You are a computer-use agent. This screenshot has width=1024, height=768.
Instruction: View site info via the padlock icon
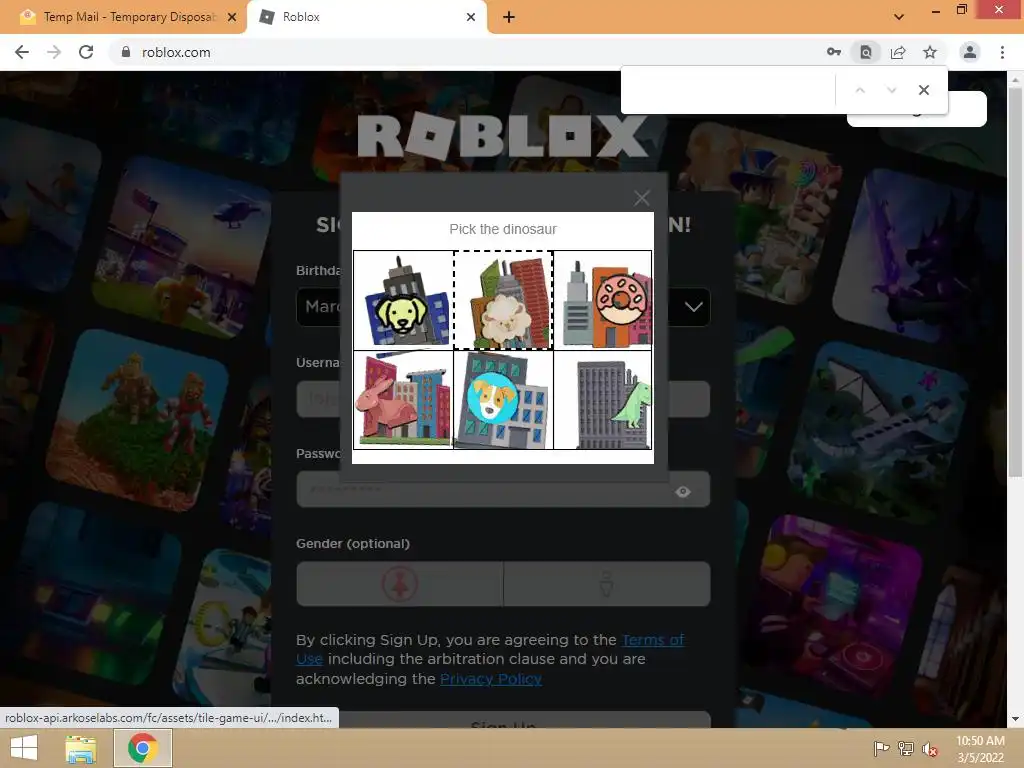(126, 52)
